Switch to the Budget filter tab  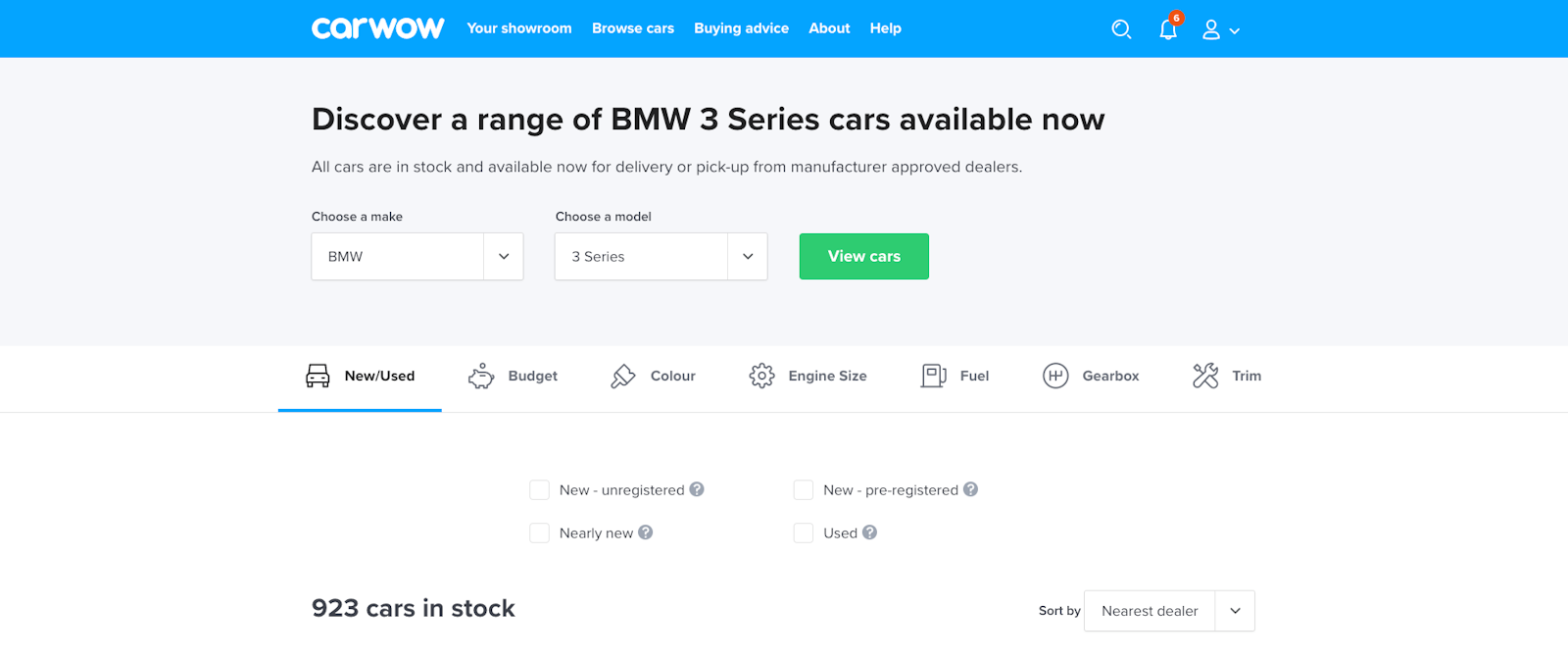[513, 377]
